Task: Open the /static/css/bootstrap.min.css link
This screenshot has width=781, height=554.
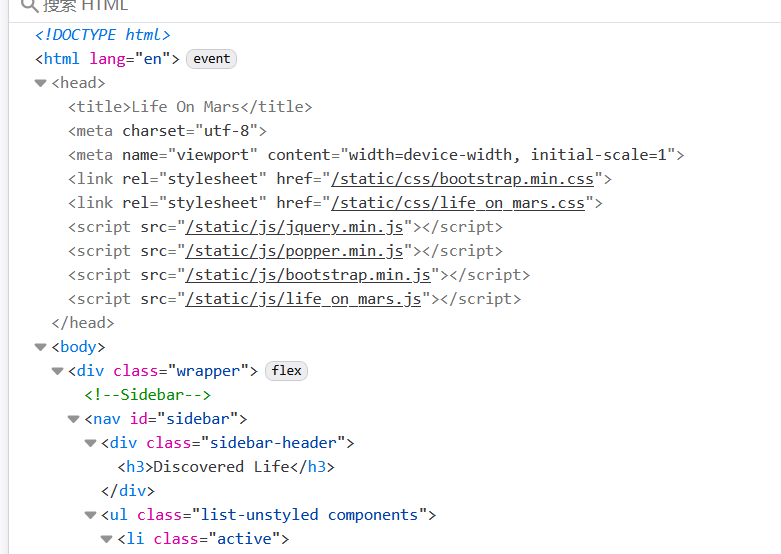Action: tap(463, 179)
